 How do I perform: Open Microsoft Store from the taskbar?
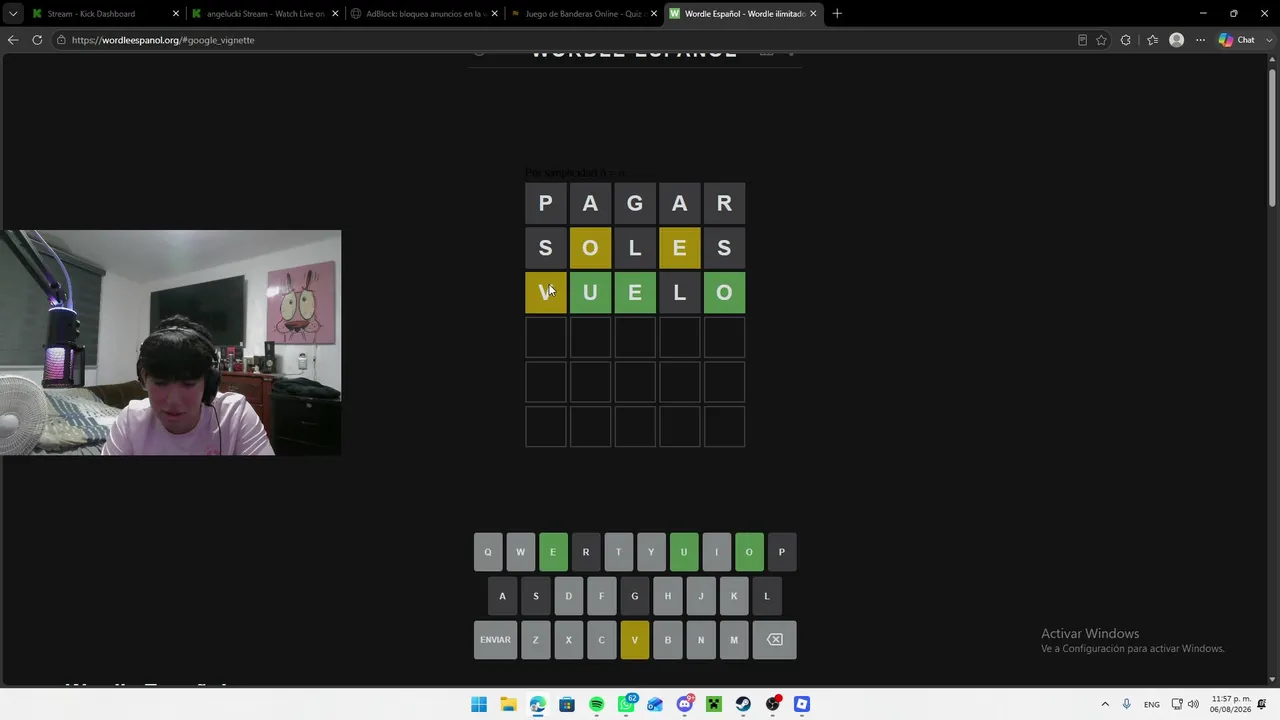pyautogui.click(x=567, y=704)
